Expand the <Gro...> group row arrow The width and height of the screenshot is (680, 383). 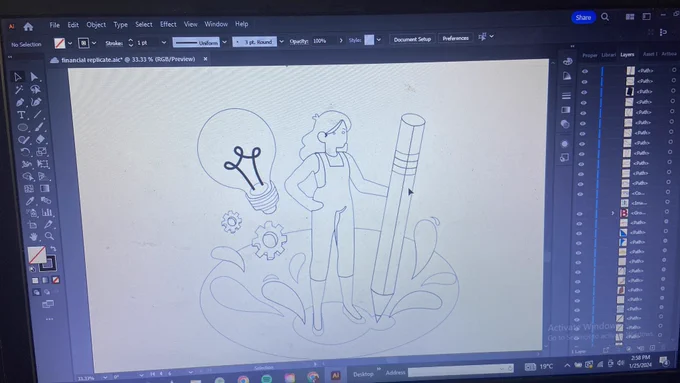coord(613,213)
